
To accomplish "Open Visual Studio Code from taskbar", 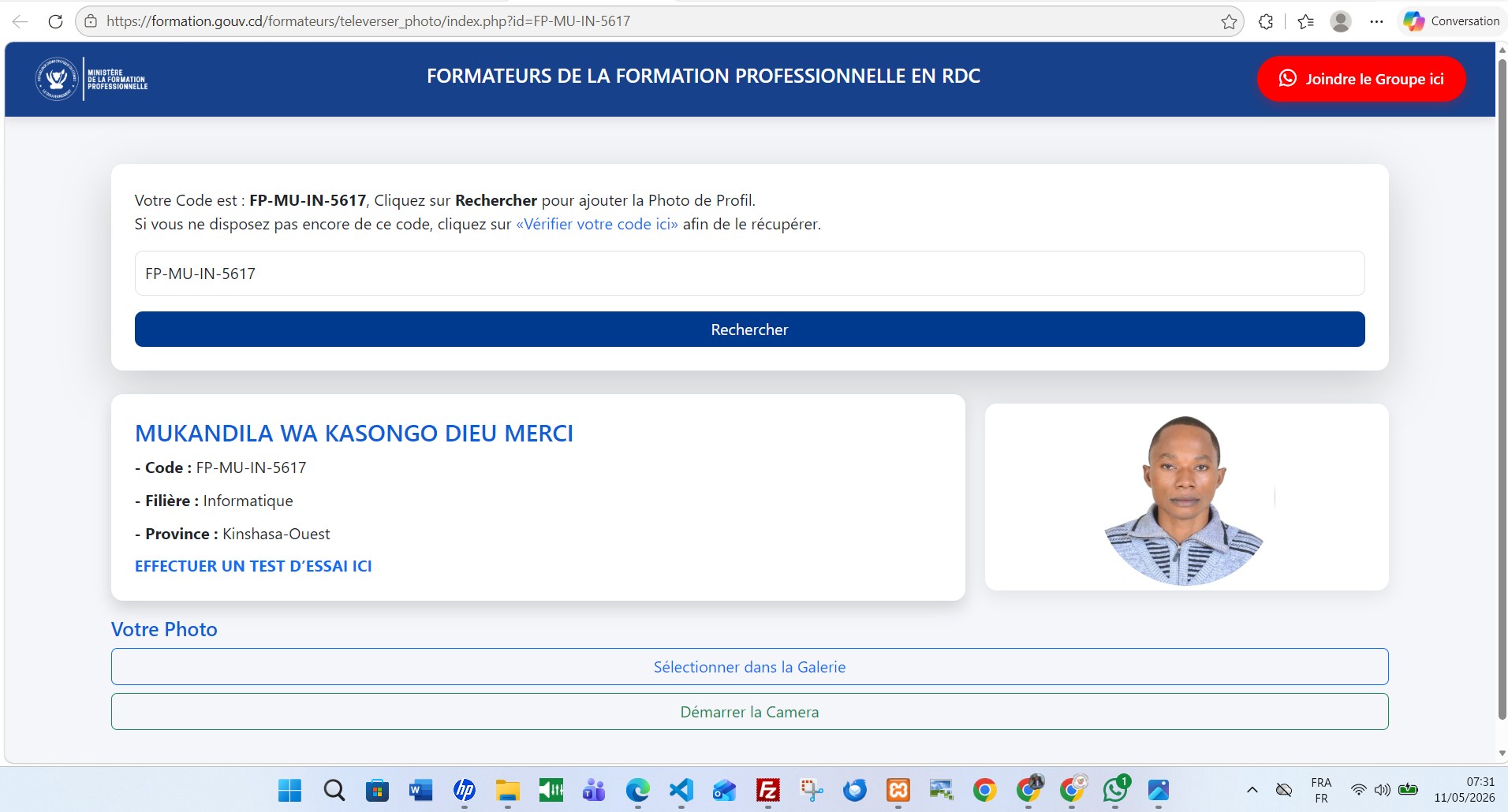I will click(681, 789).
